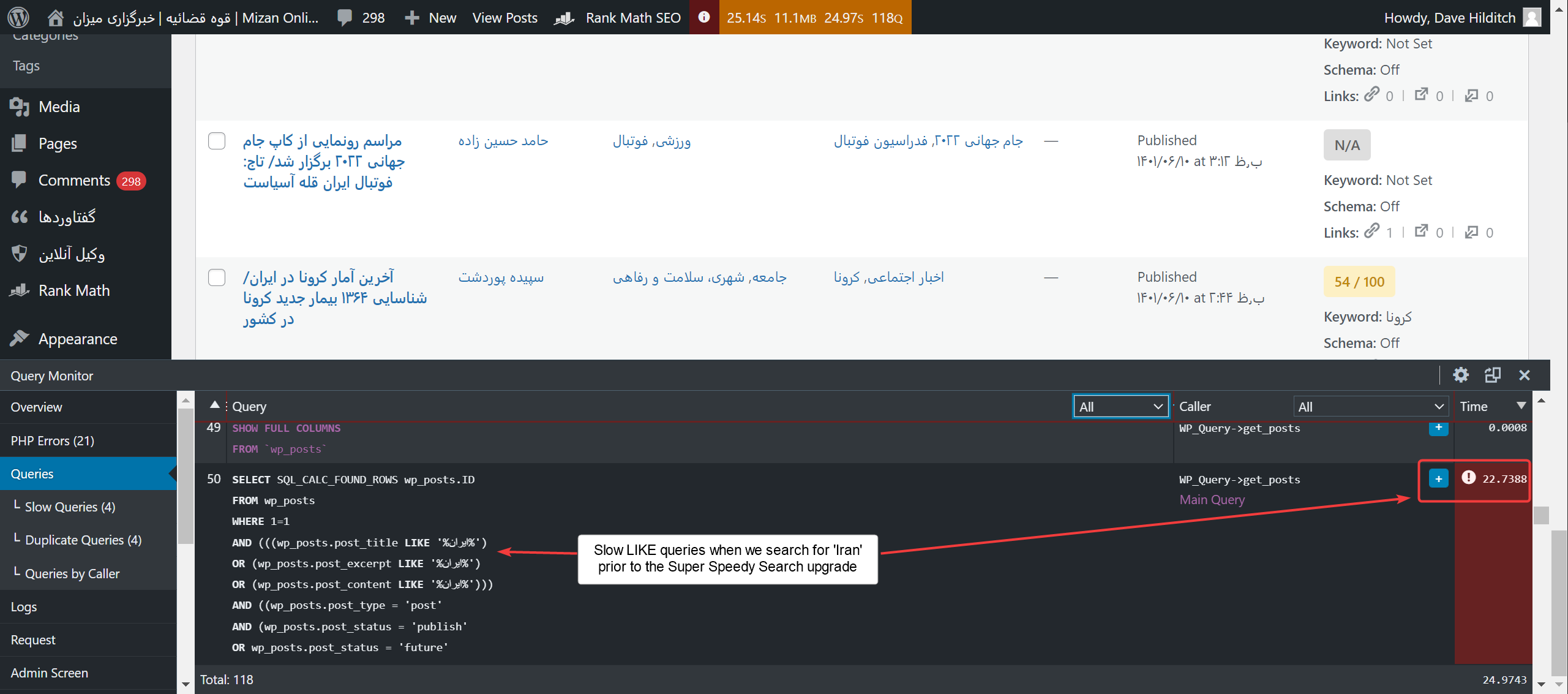Sort queries by Time column arrow

point(1521,405)
